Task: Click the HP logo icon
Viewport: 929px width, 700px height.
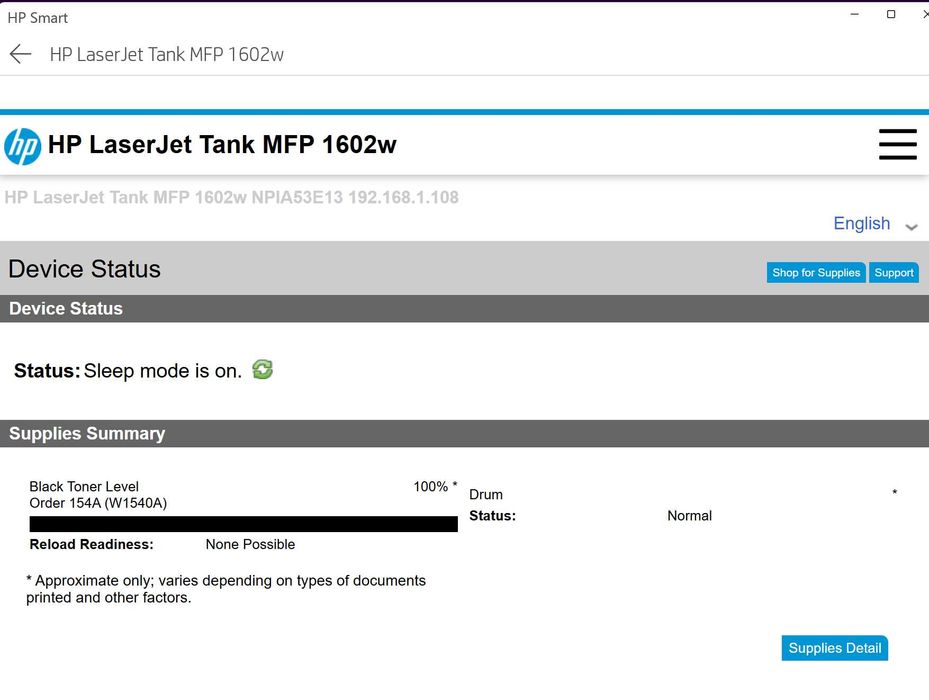Action: point(23,146)
